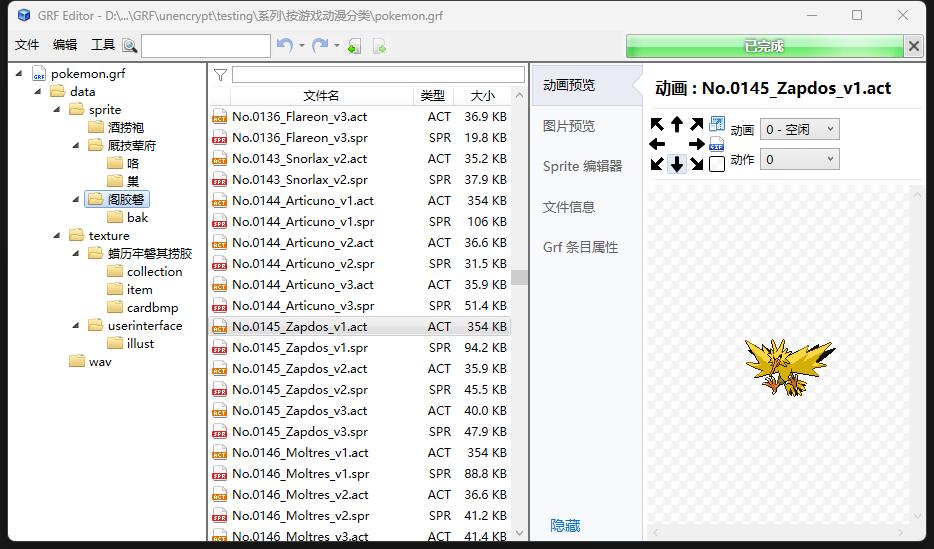Select the left arrow direction

coord(657,144)
